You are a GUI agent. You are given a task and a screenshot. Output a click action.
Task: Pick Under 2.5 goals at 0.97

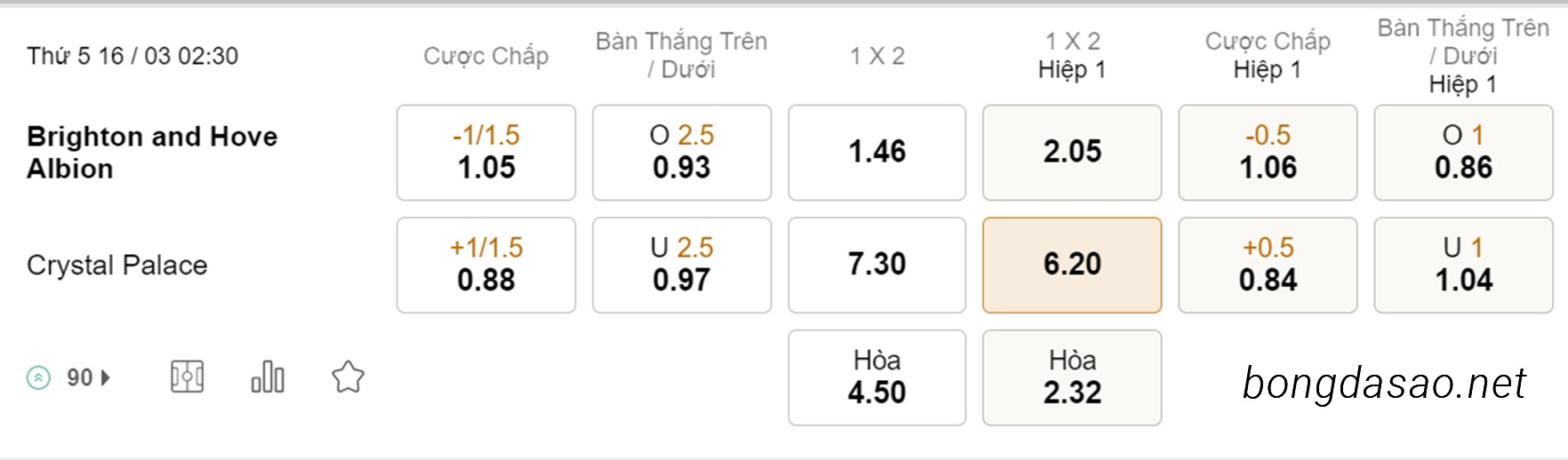click(x=682, y=265)
